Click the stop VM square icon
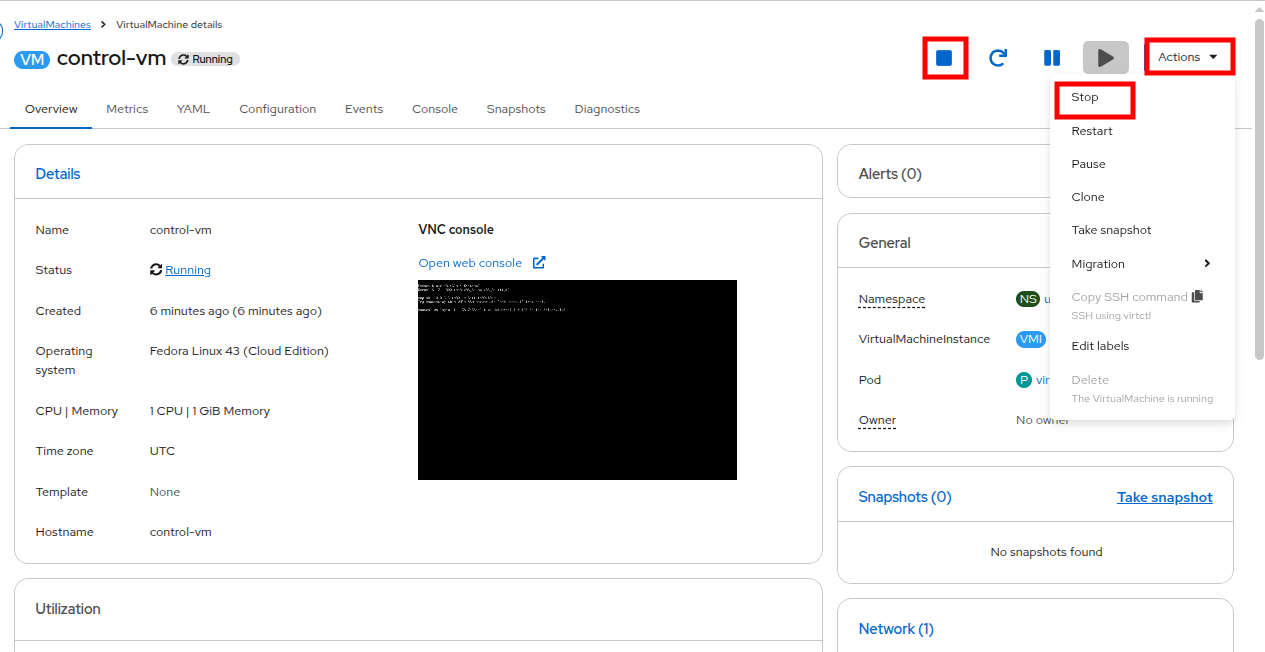 944,57
